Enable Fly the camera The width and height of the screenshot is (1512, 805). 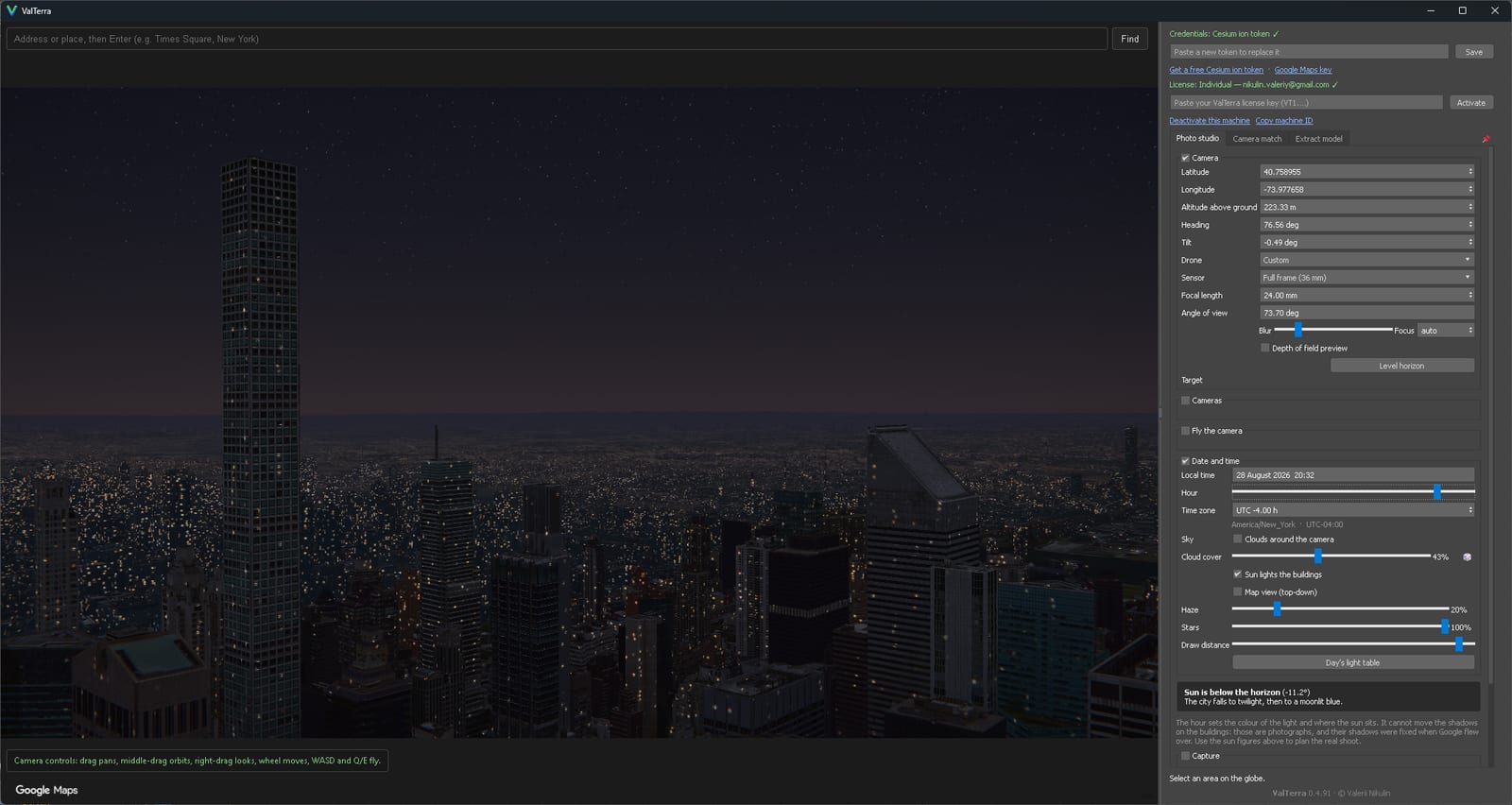pos(1185,431)
